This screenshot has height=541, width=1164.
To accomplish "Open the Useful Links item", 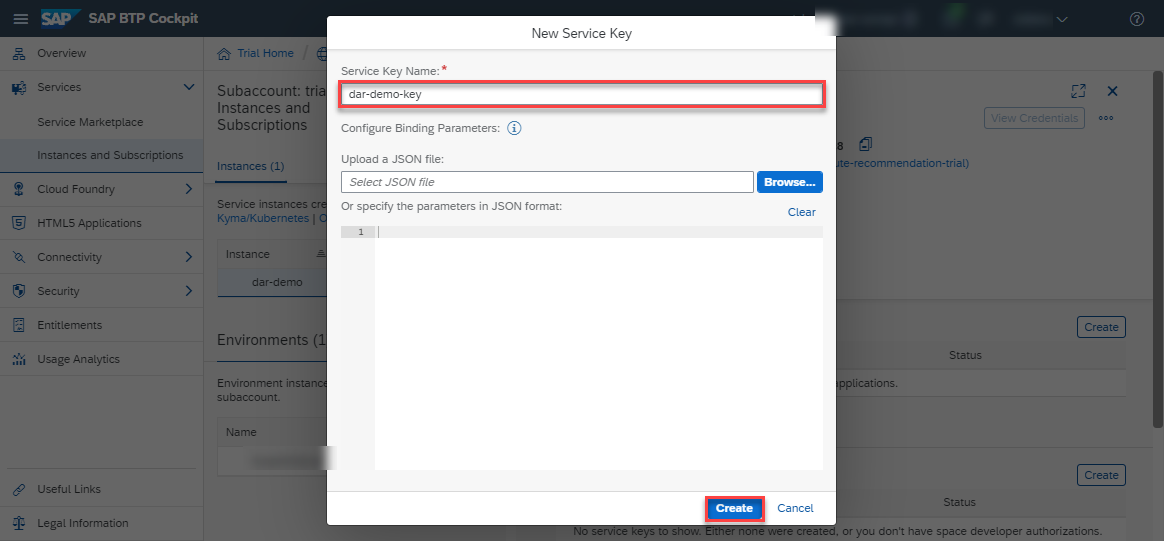I will tap(102, 489).
